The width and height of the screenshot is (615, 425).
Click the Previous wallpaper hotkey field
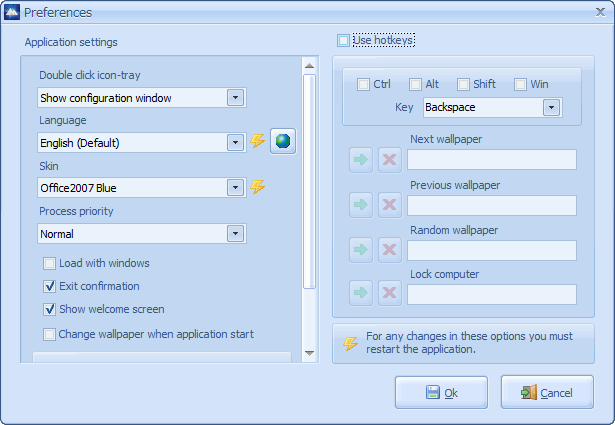[492, 205]
